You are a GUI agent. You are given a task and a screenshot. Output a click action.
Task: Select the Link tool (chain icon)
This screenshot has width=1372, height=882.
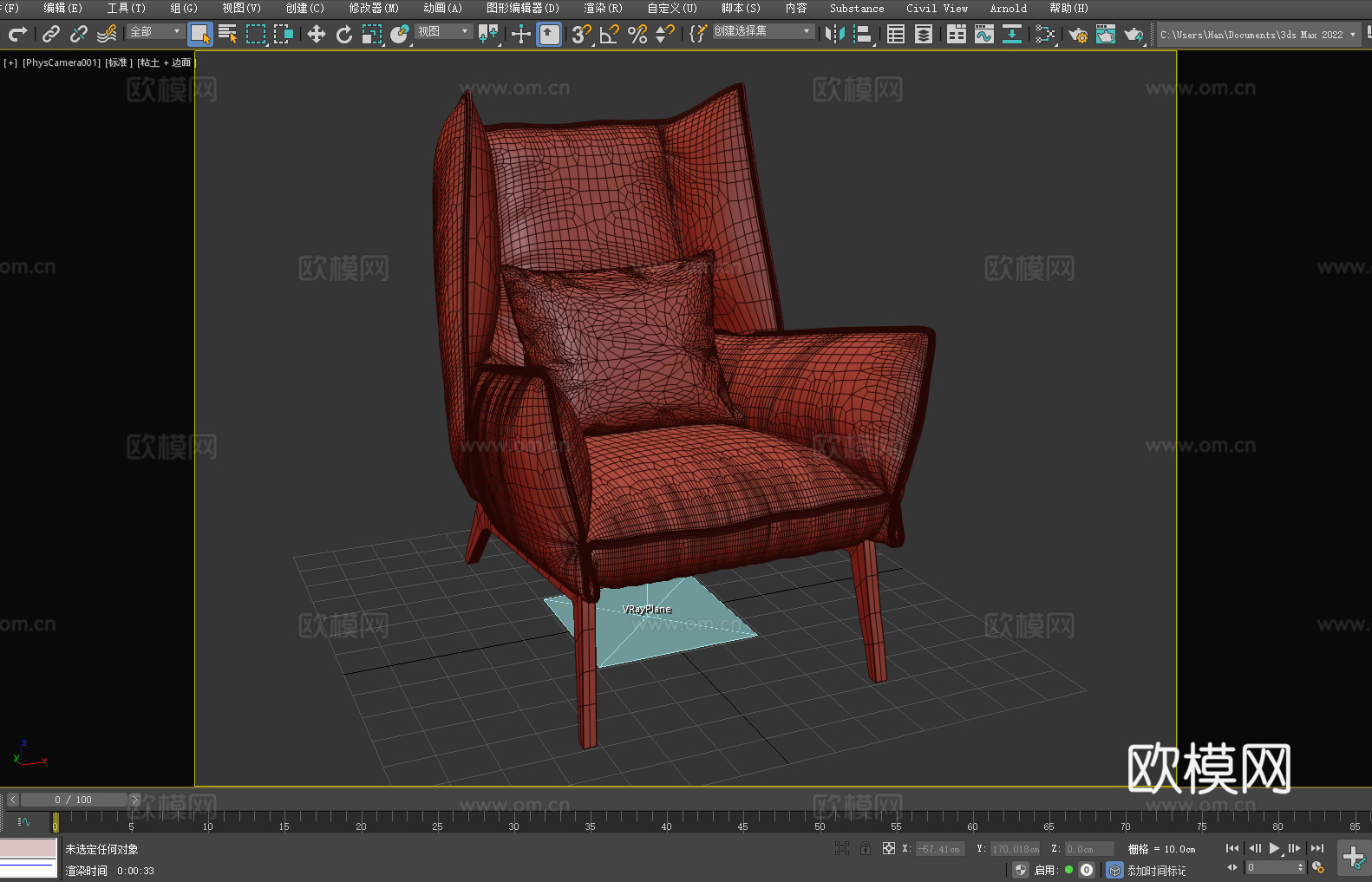click(x=51, y=34)
